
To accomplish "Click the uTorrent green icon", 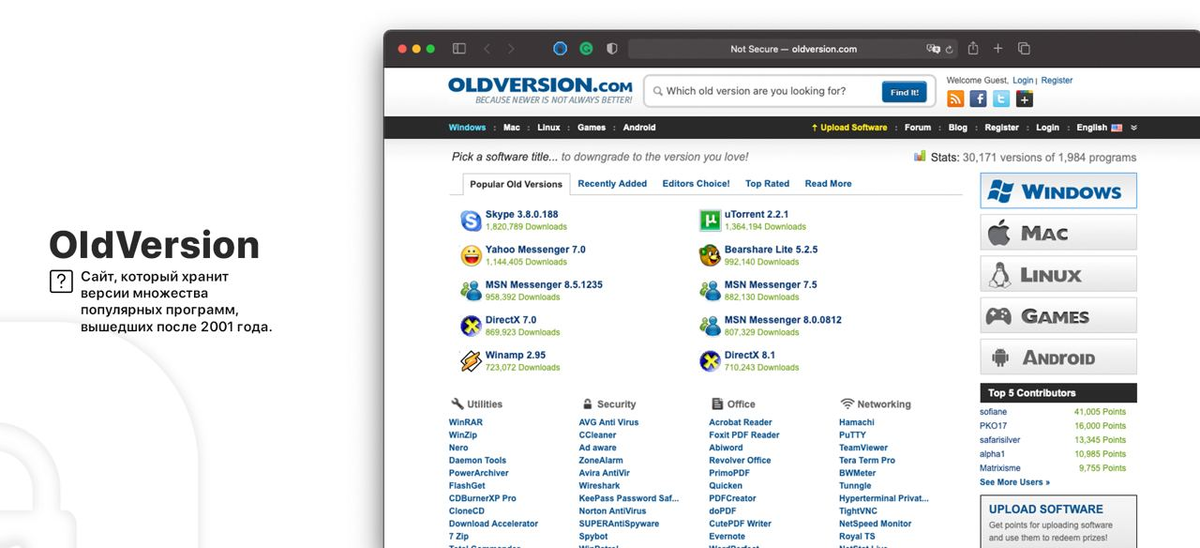I will pyautogui.click(x=709, y=220).
